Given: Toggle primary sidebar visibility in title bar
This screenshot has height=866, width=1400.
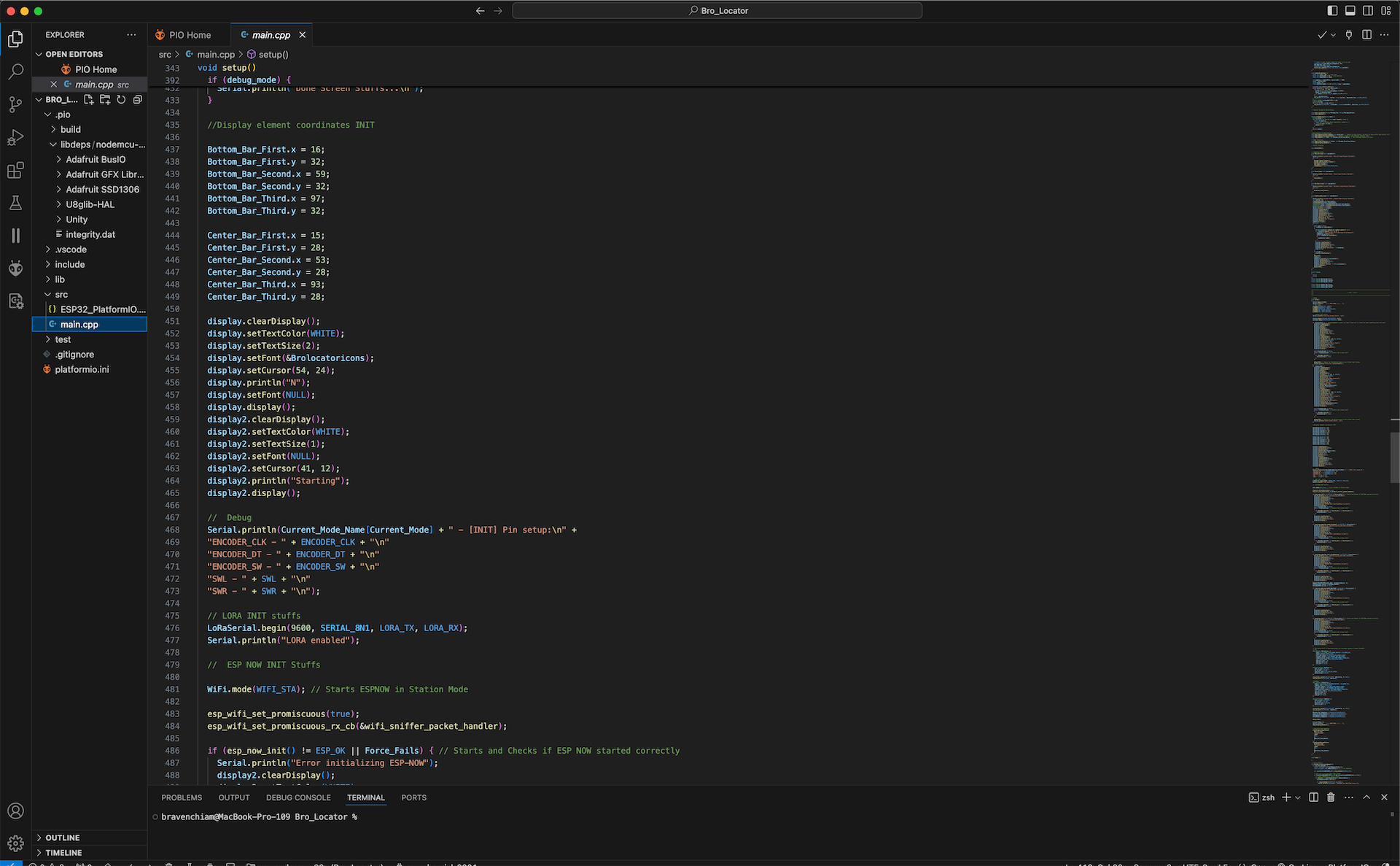Looking at the screenshot, I should (x=1332, y=10).
